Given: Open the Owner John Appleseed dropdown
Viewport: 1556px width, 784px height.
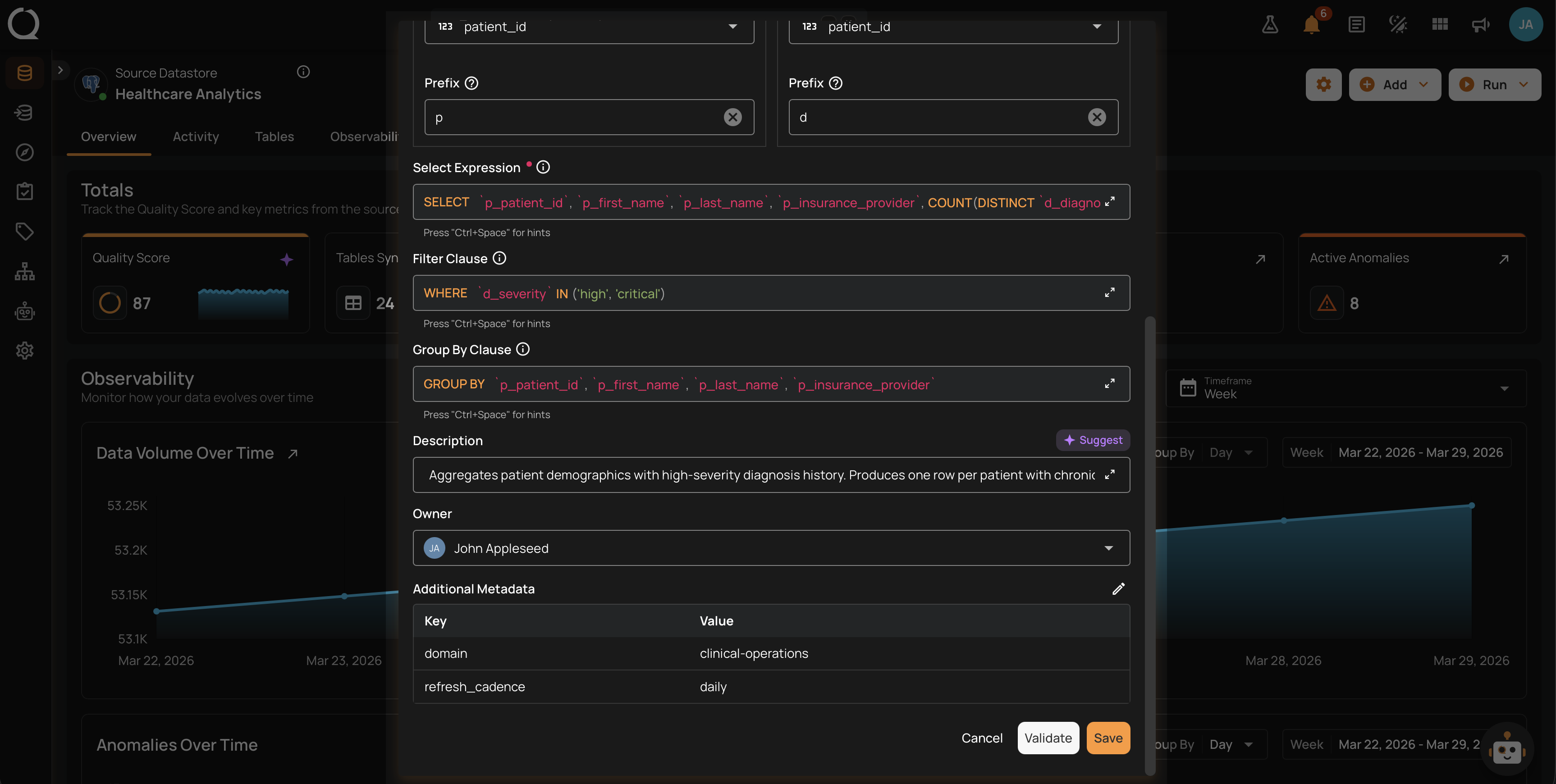Looking at the screenshot, I should tap(771, 548).
